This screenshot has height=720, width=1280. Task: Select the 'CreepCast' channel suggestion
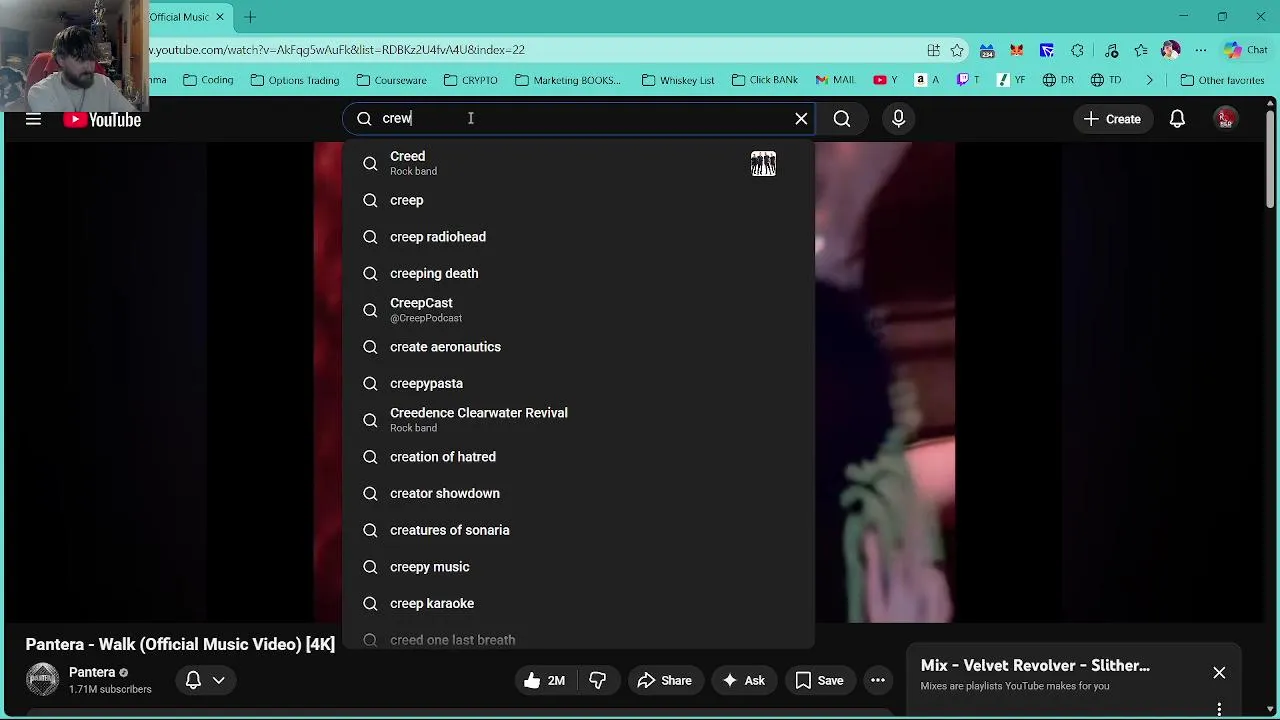(x=579, y=310)
